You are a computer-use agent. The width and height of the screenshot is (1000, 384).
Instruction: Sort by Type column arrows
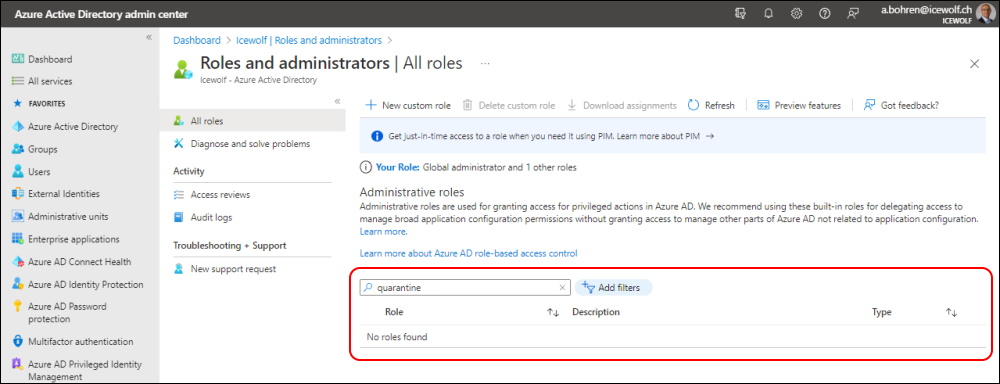coord(952,313)
